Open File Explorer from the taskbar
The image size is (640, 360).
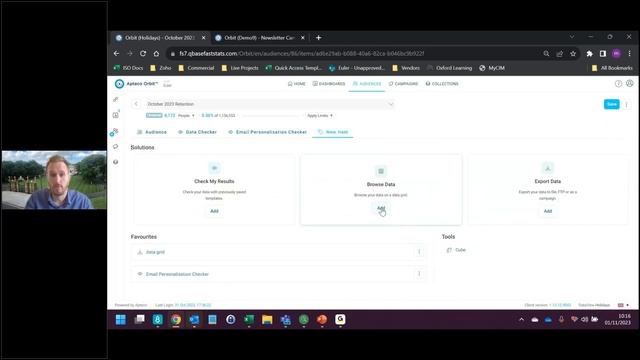tap(267, 320)
